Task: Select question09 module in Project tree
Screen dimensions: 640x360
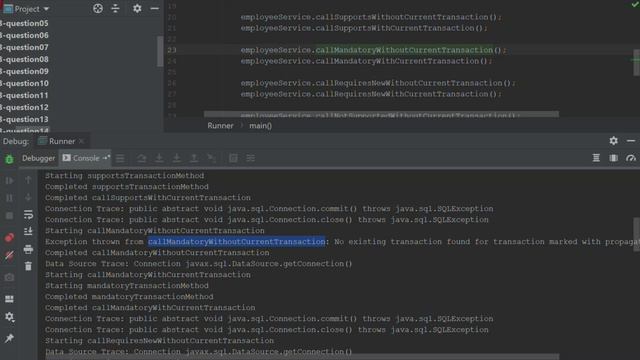Action: [x=24, y=71]
